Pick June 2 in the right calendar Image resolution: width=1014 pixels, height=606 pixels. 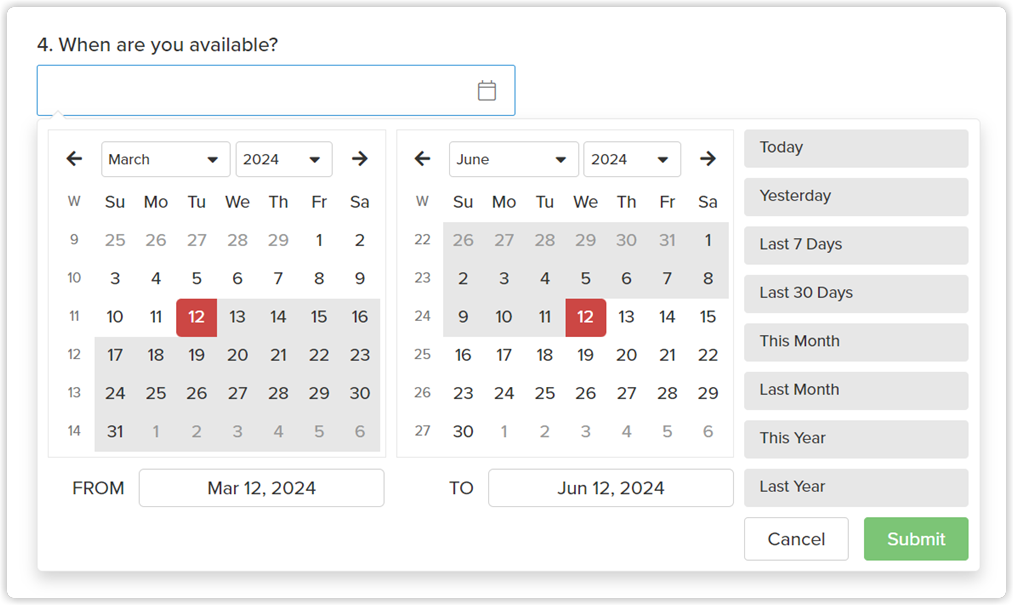coord(463,279)
